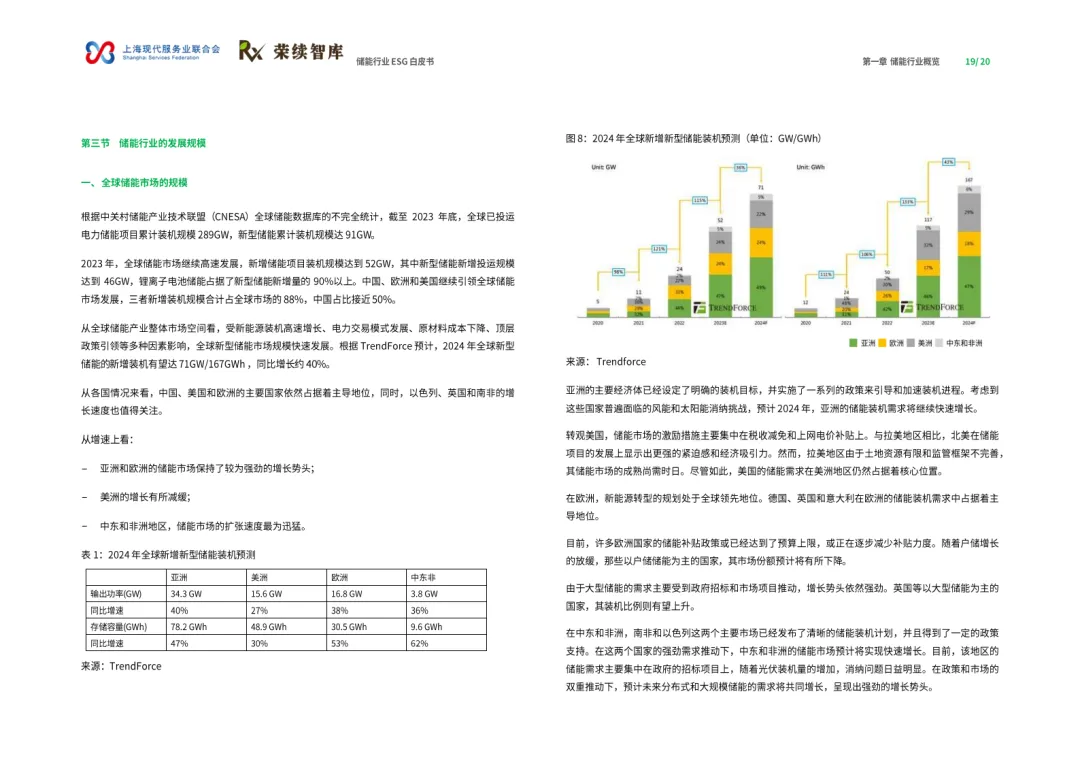
Task: Click the light gray 中东和非洲 legend swatch
Action: 939,343
